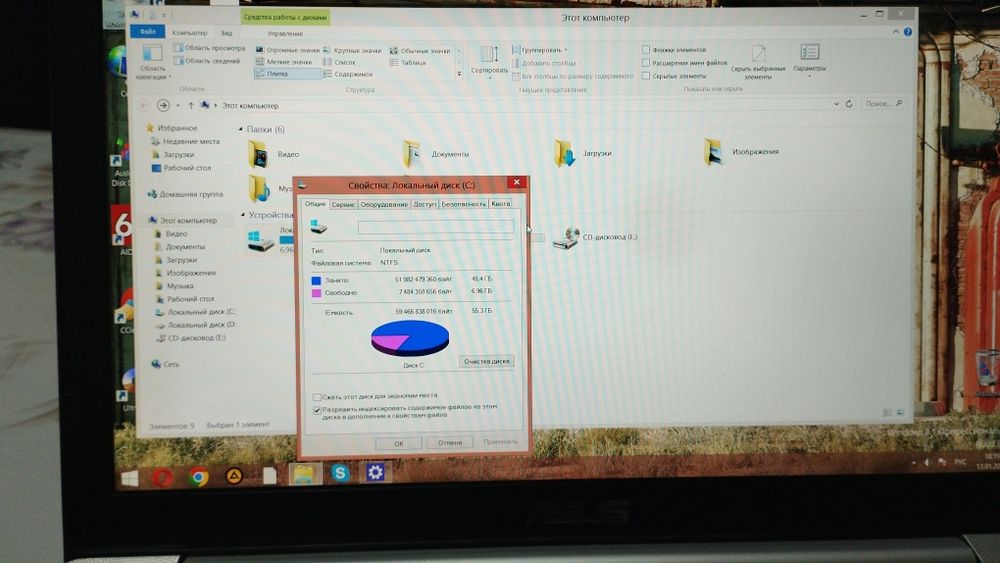Click Отмена in properties dialog
1000x563 pixels.
pyautogui.click(x=450, y=442)
